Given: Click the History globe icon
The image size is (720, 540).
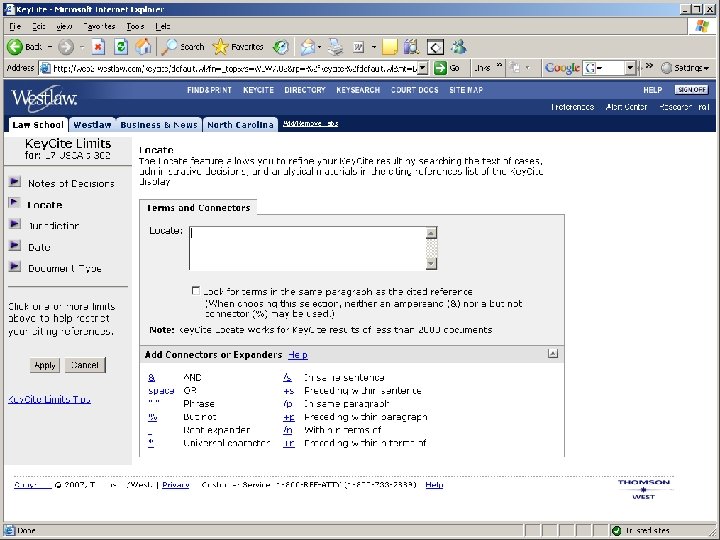Looking at the screenshot, I should coord(281,46).
